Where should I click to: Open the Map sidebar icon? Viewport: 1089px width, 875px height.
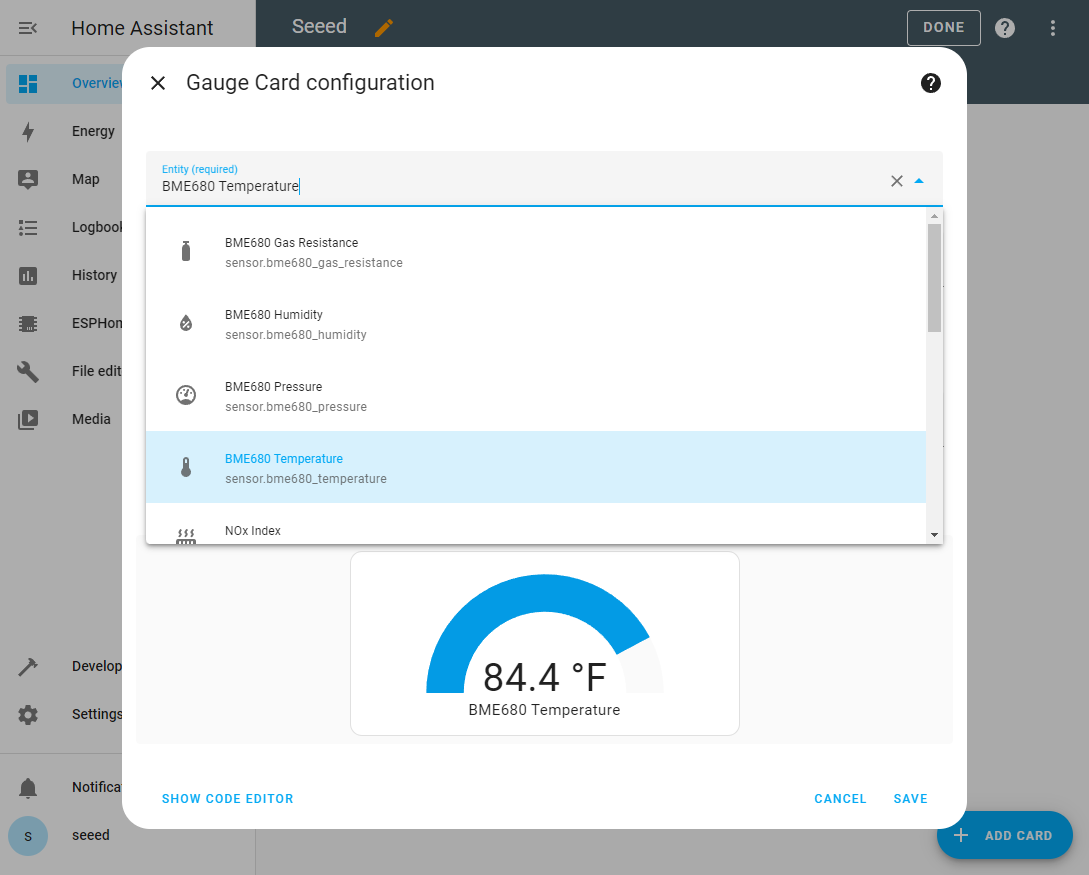pyautogui.click(x=28, y=179)
